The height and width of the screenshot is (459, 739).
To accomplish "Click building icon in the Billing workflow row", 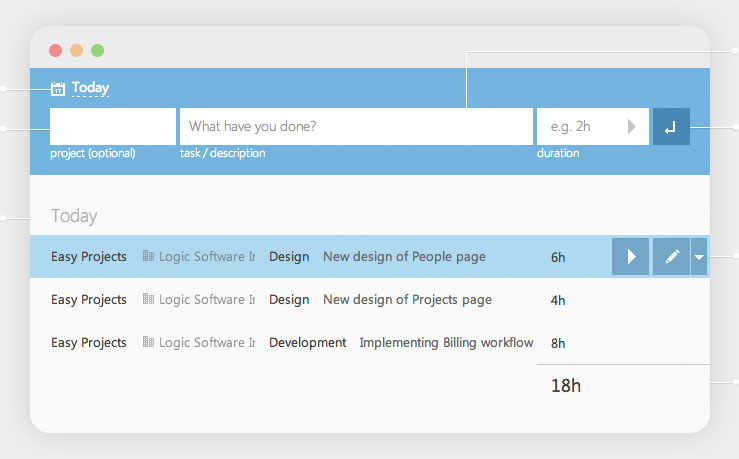I will (x=149, y=343).
